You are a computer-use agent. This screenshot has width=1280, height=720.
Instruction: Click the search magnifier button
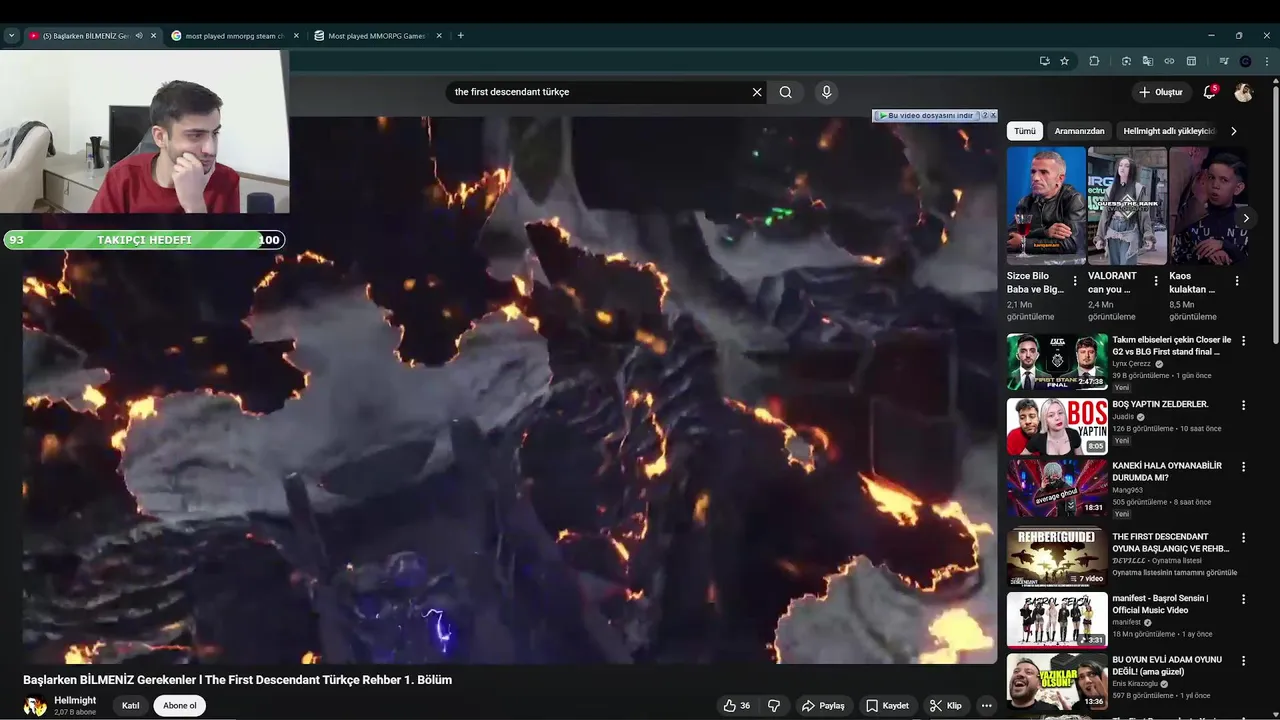(786, 92)
